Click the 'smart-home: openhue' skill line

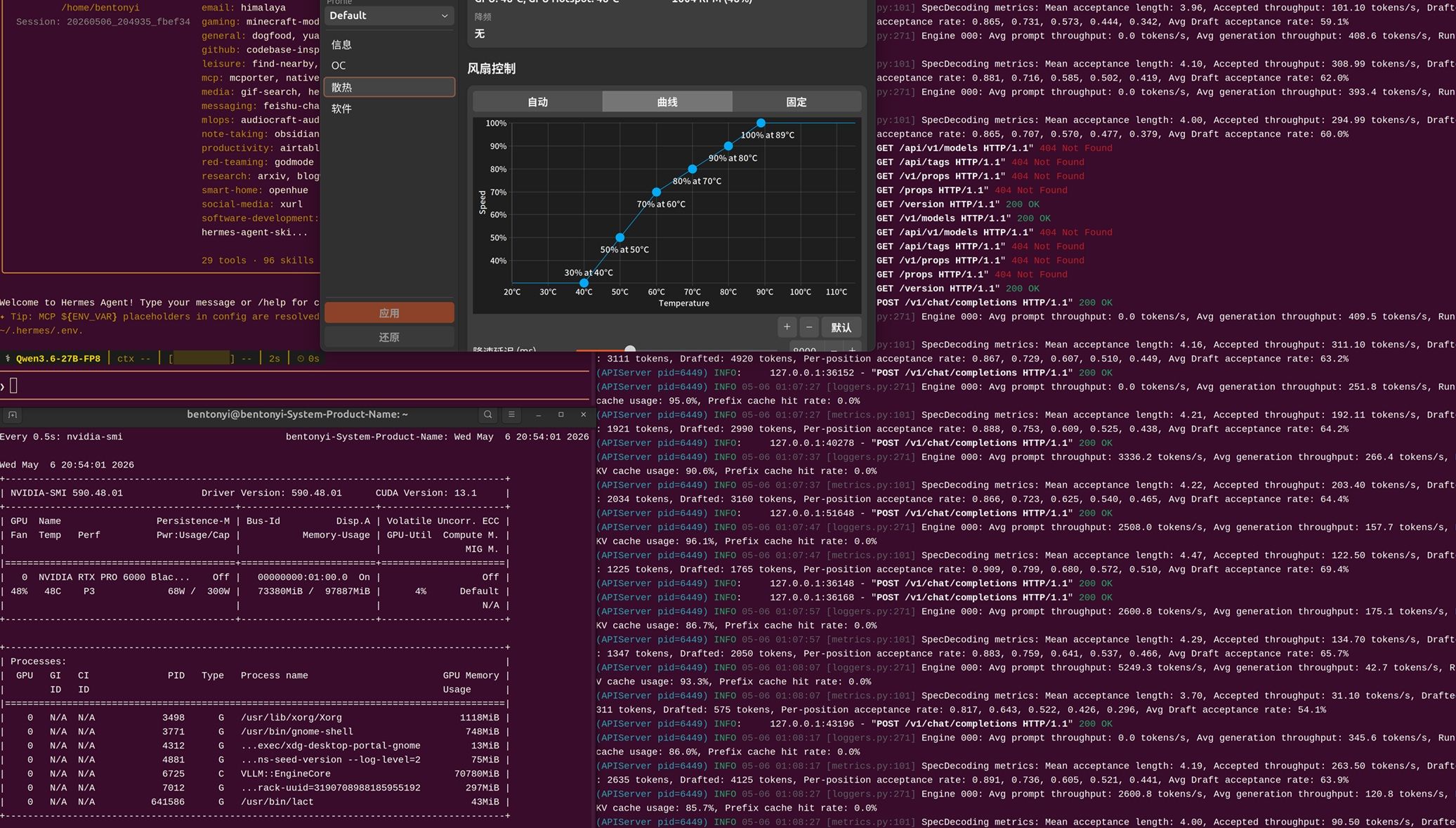tap(255, 190)
